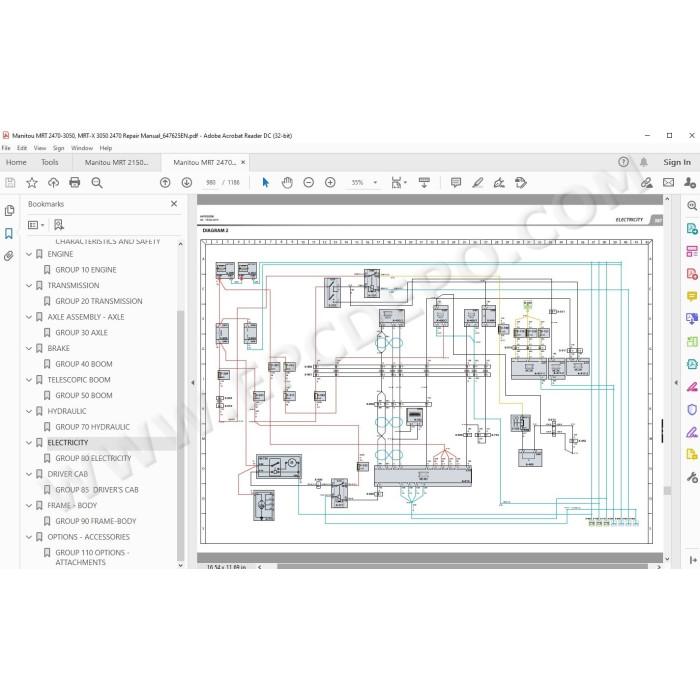Click the Save file icon
Image resolution: width=700 pixels, height=700 pixels.
[x=10, y=183]
